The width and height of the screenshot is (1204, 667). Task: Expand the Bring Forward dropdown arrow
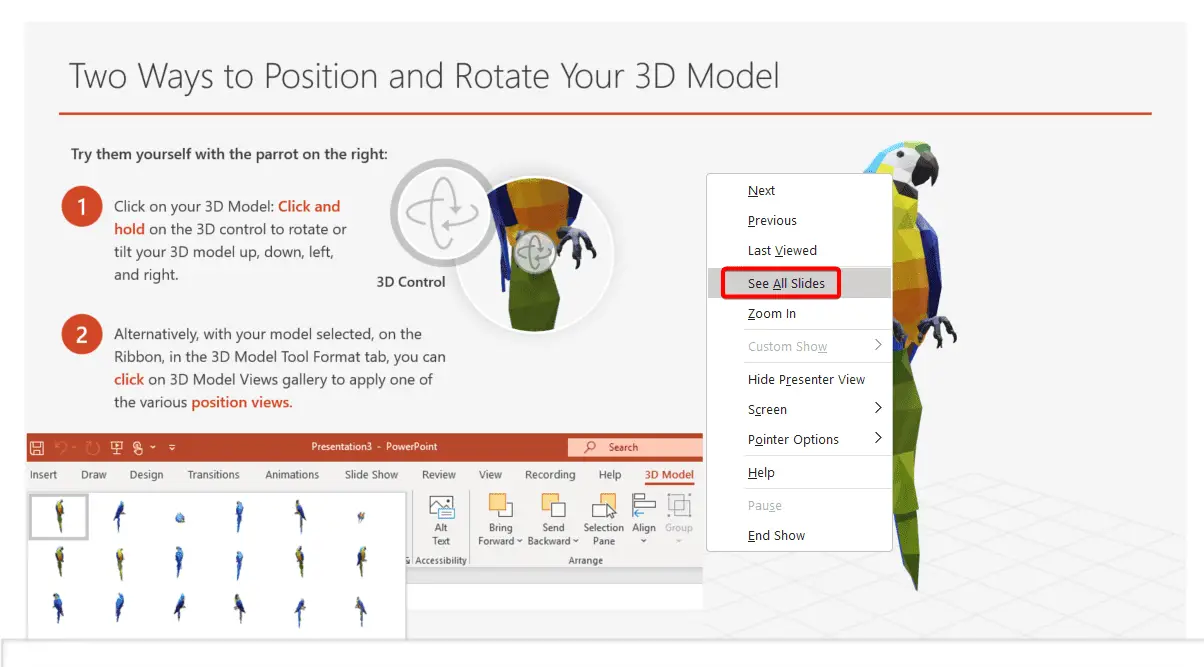coord(519,542)
